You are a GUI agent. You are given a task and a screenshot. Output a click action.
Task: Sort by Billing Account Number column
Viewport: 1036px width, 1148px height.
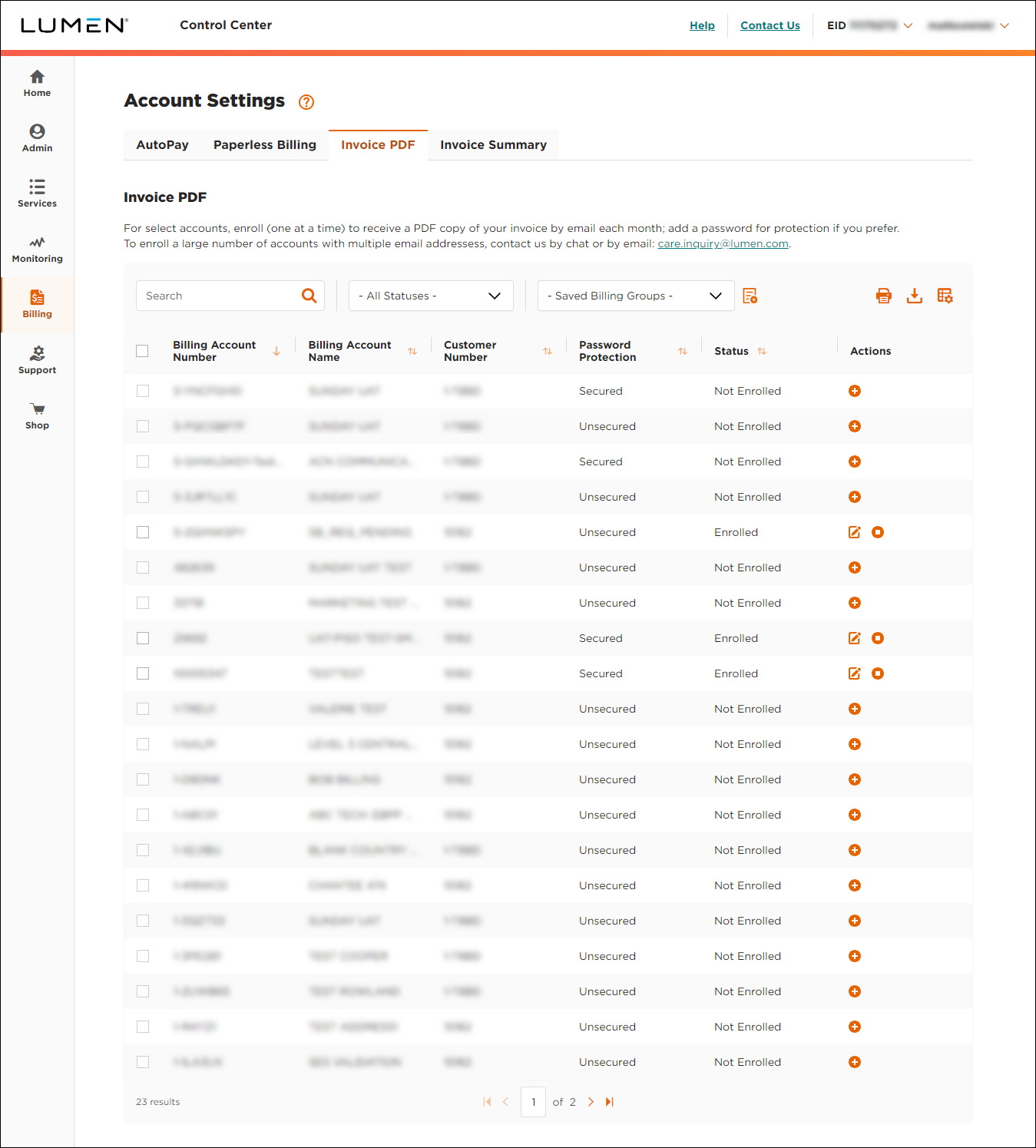[x=276, y=351]
